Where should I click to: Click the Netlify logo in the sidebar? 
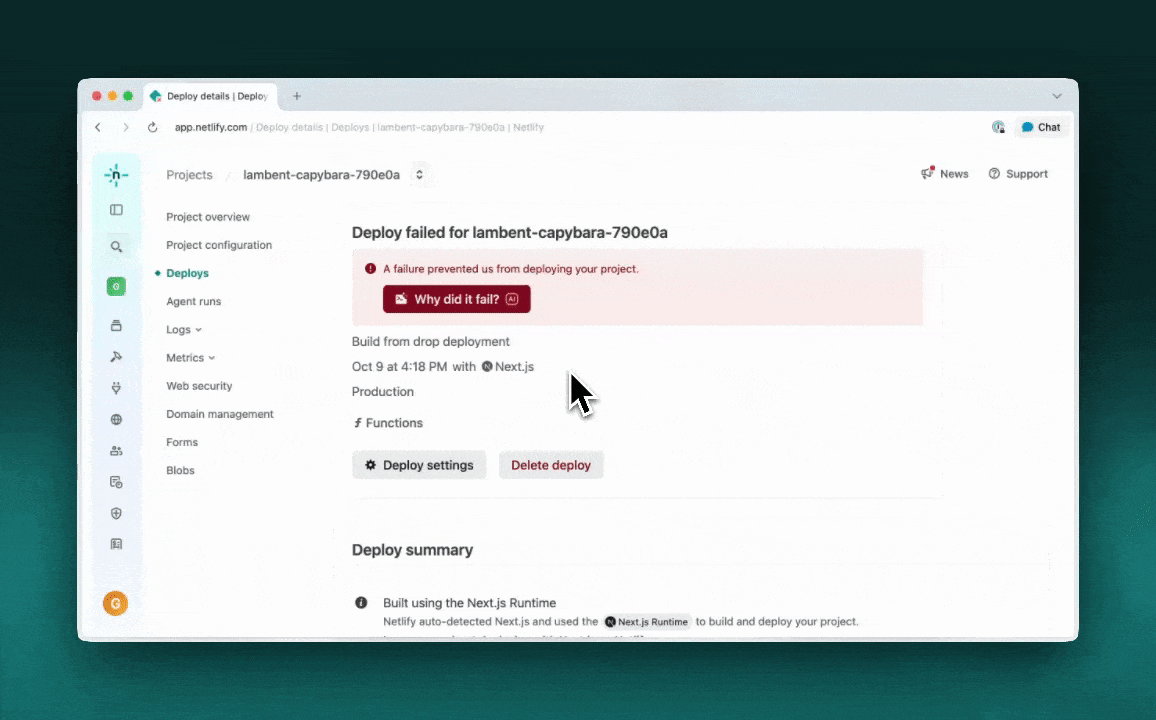pos(116,175)
